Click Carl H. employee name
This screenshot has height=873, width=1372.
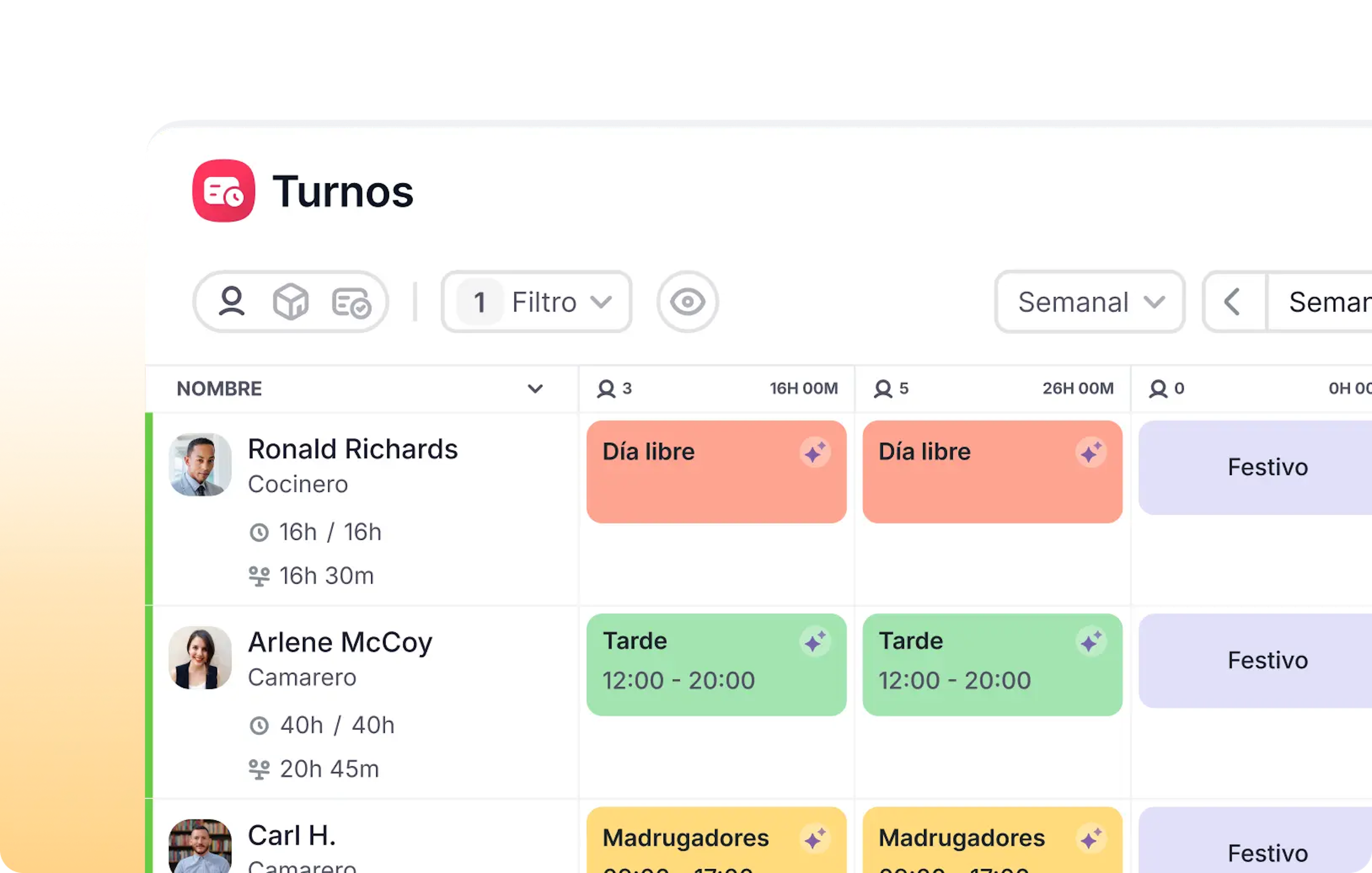pyautogui.click(x=292, y=835)
